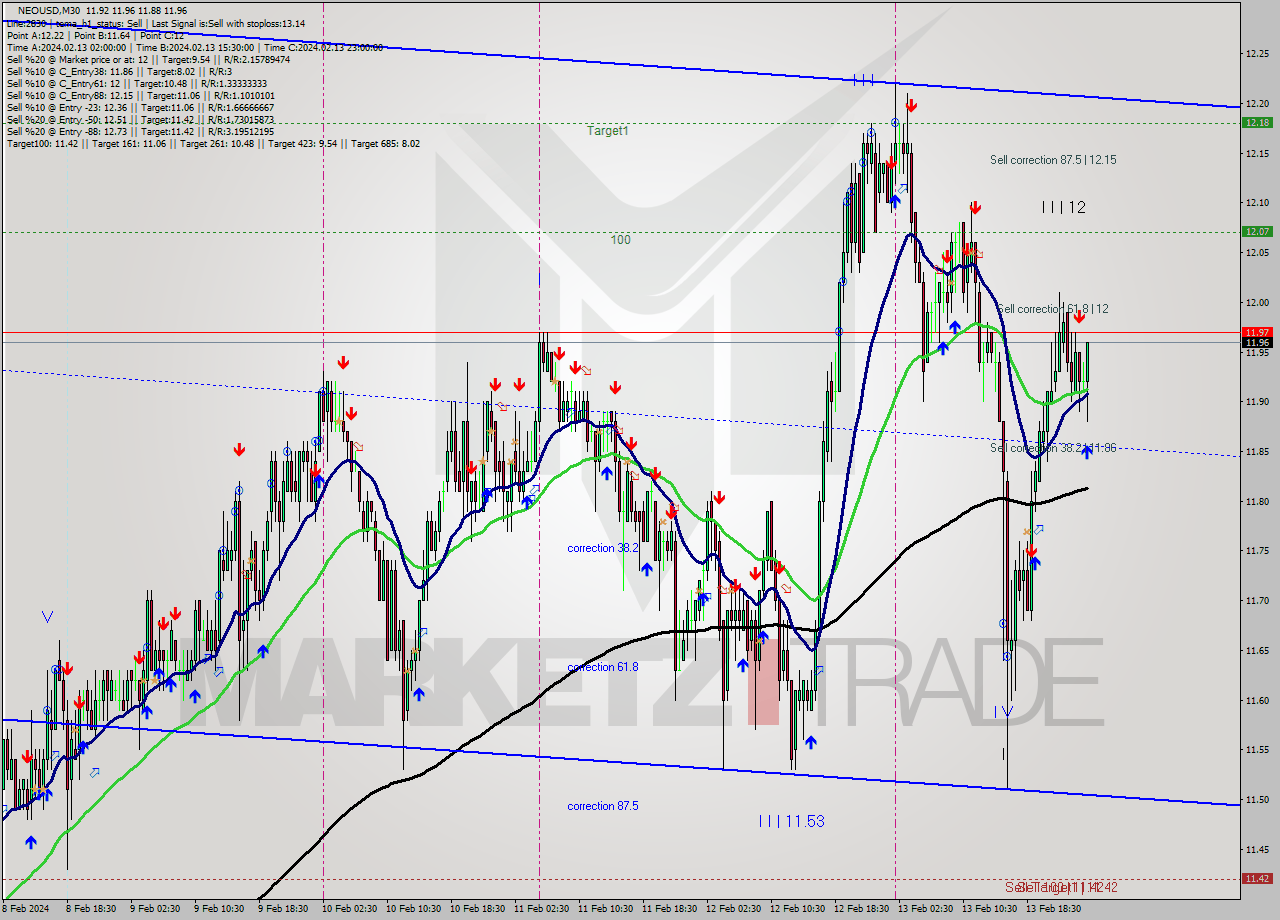This screenshot has width=1280, height=920.
Task: Click the 12.00 price axis value
Action: pyautogui.click(x=1257, y=302)
